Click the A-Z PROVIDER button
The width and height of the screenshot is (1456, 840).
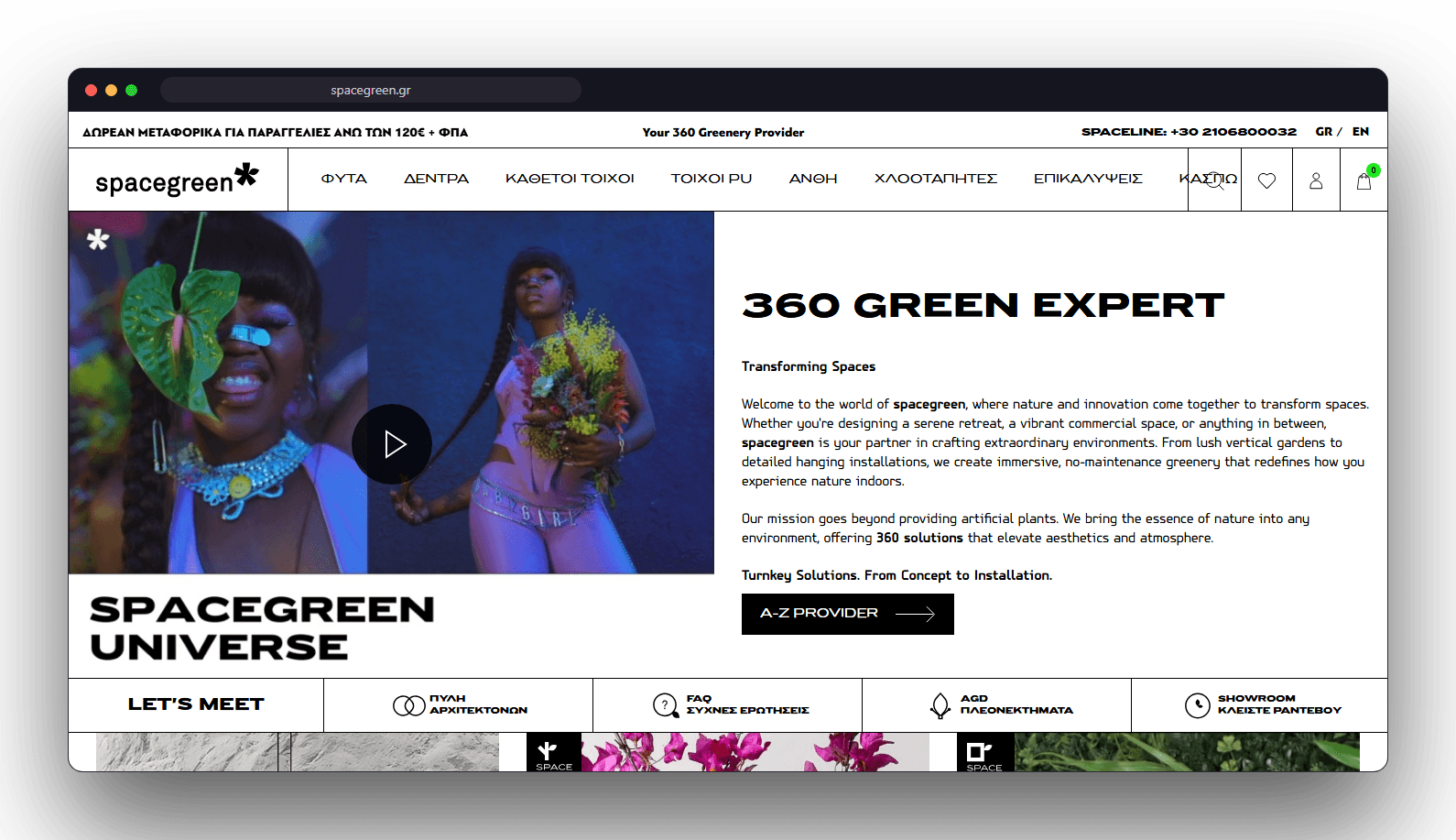(848, 614)
